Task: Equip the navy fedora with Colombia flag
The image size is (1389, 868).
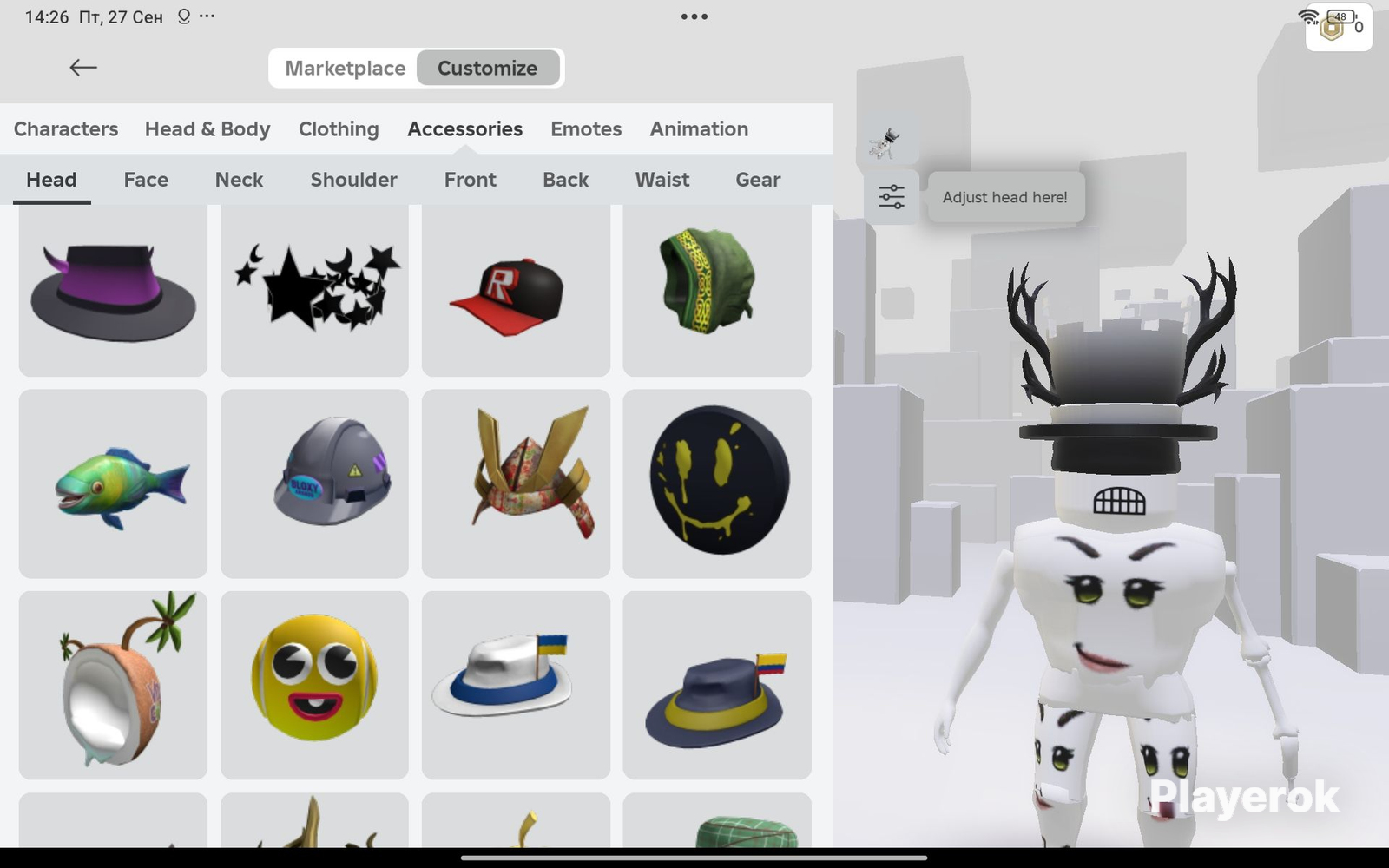Action: click(x=717, y=685)
